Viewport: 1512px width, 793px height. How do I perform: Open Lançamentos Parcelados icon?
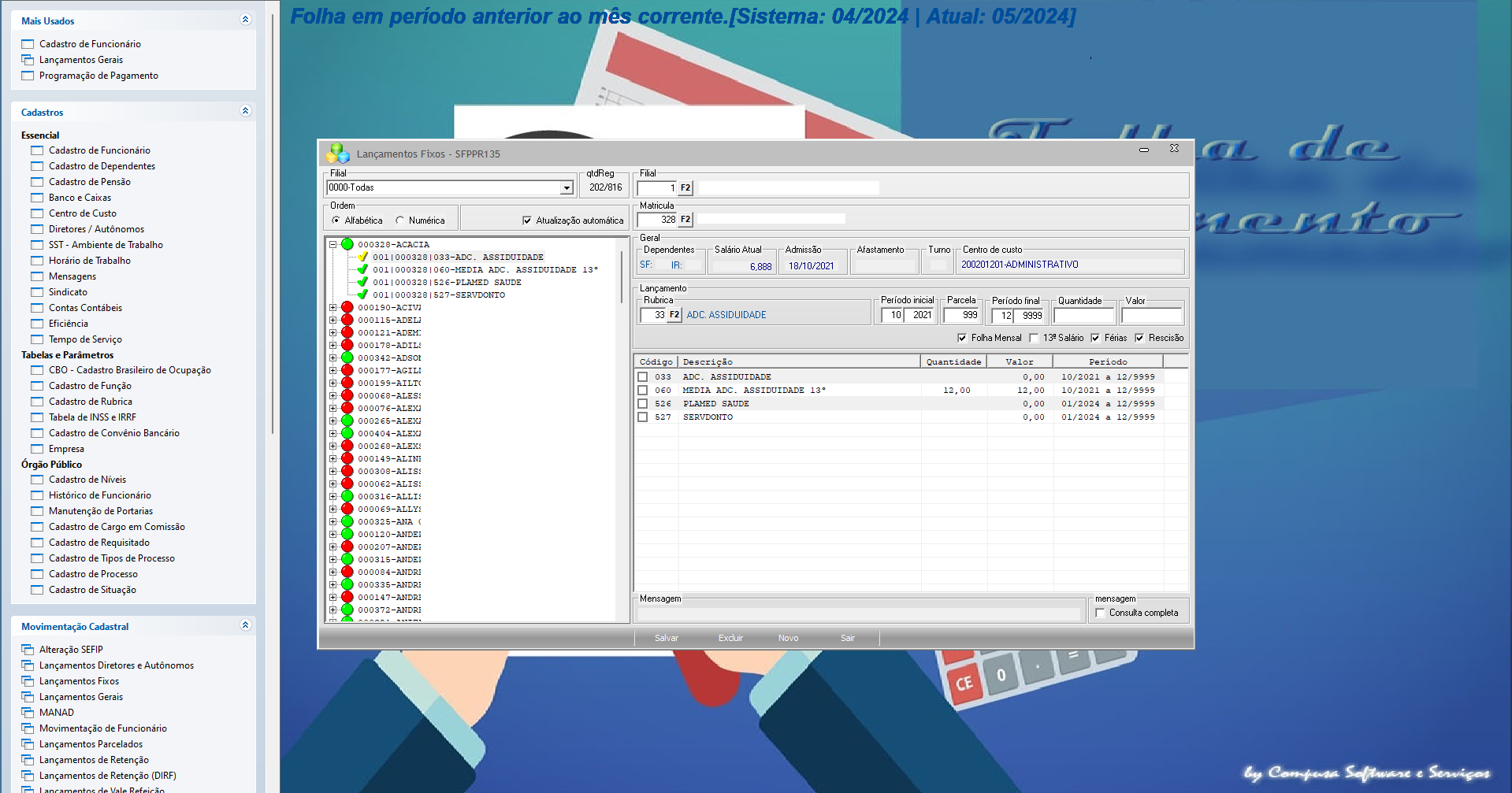pos(28,744)
